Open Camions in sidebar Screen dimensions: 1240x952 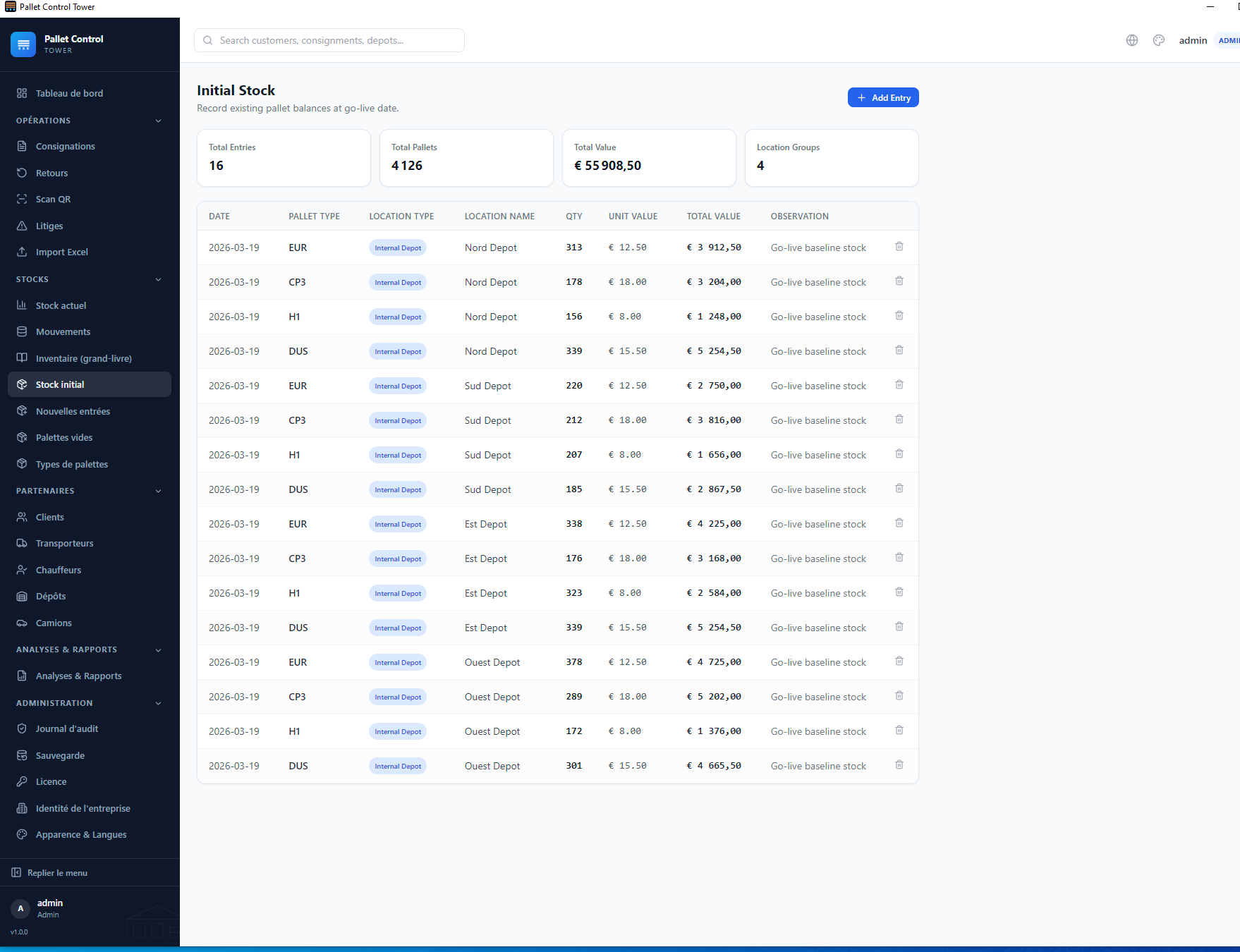point(90,623)
